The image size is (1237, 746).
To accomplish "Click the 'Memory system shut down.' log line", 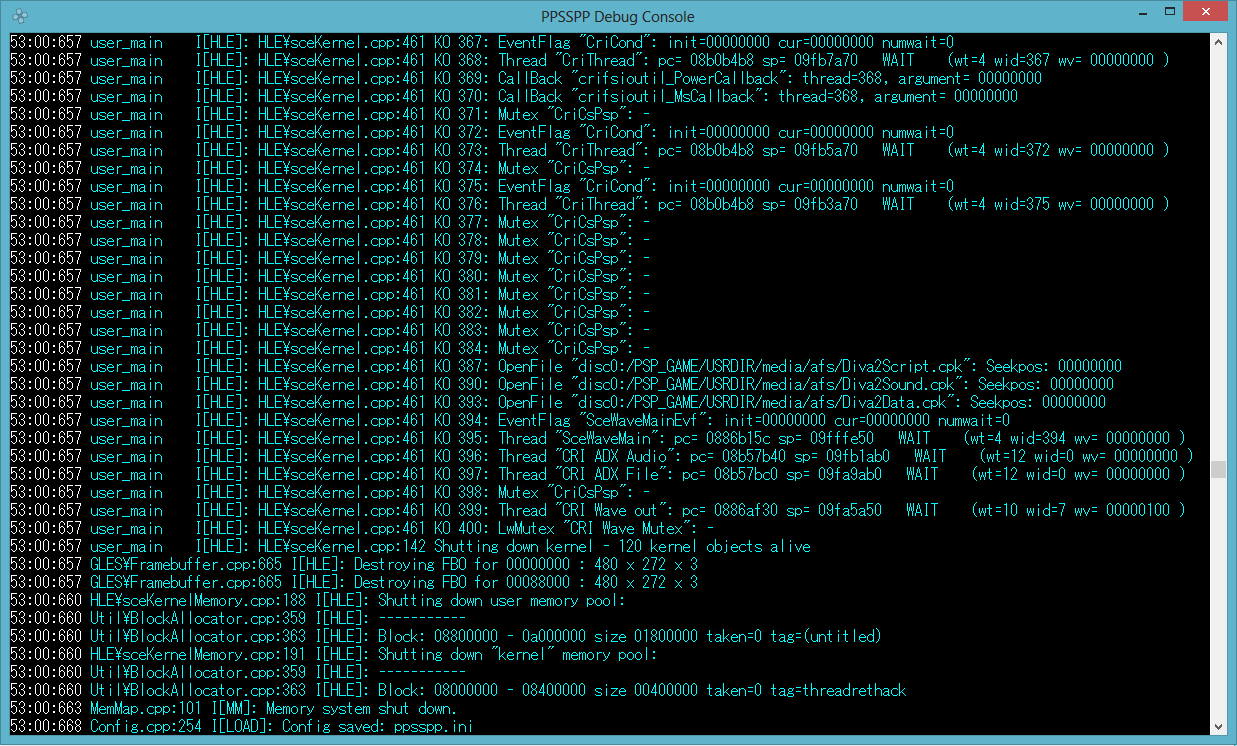I will point(234,708).
